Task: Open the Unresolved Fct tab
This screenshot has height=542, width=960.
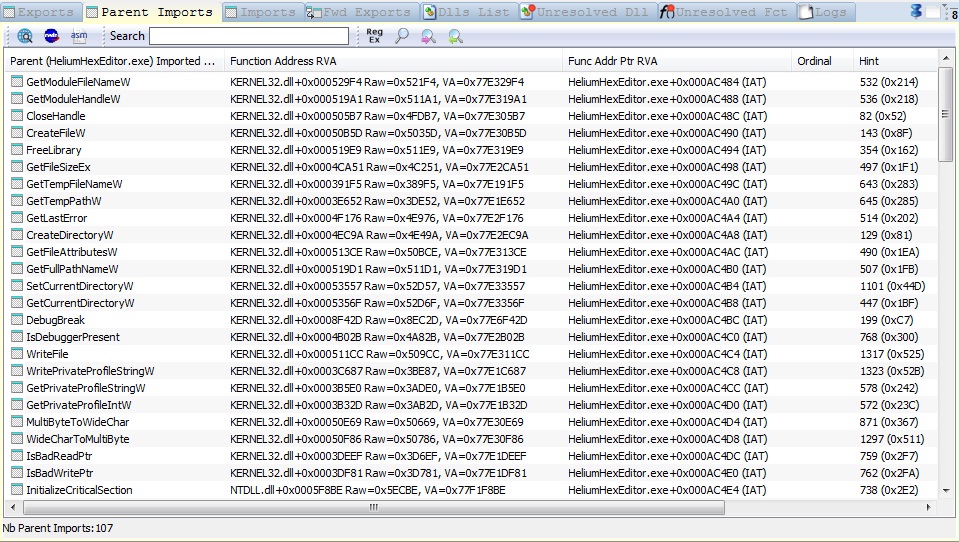Action: pyautogui.click(x=726, y=12)
